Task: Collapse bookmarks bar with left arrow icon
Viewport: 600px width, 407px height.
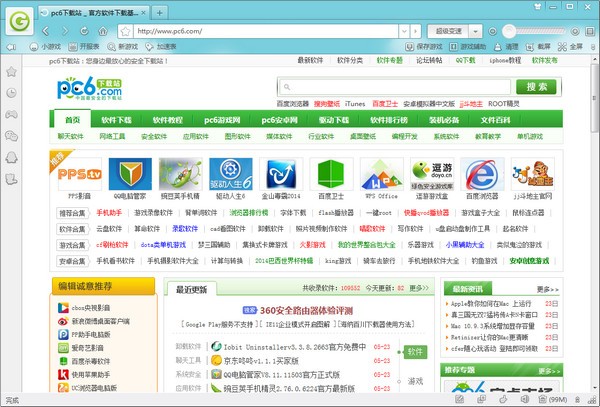Action: 11,47
